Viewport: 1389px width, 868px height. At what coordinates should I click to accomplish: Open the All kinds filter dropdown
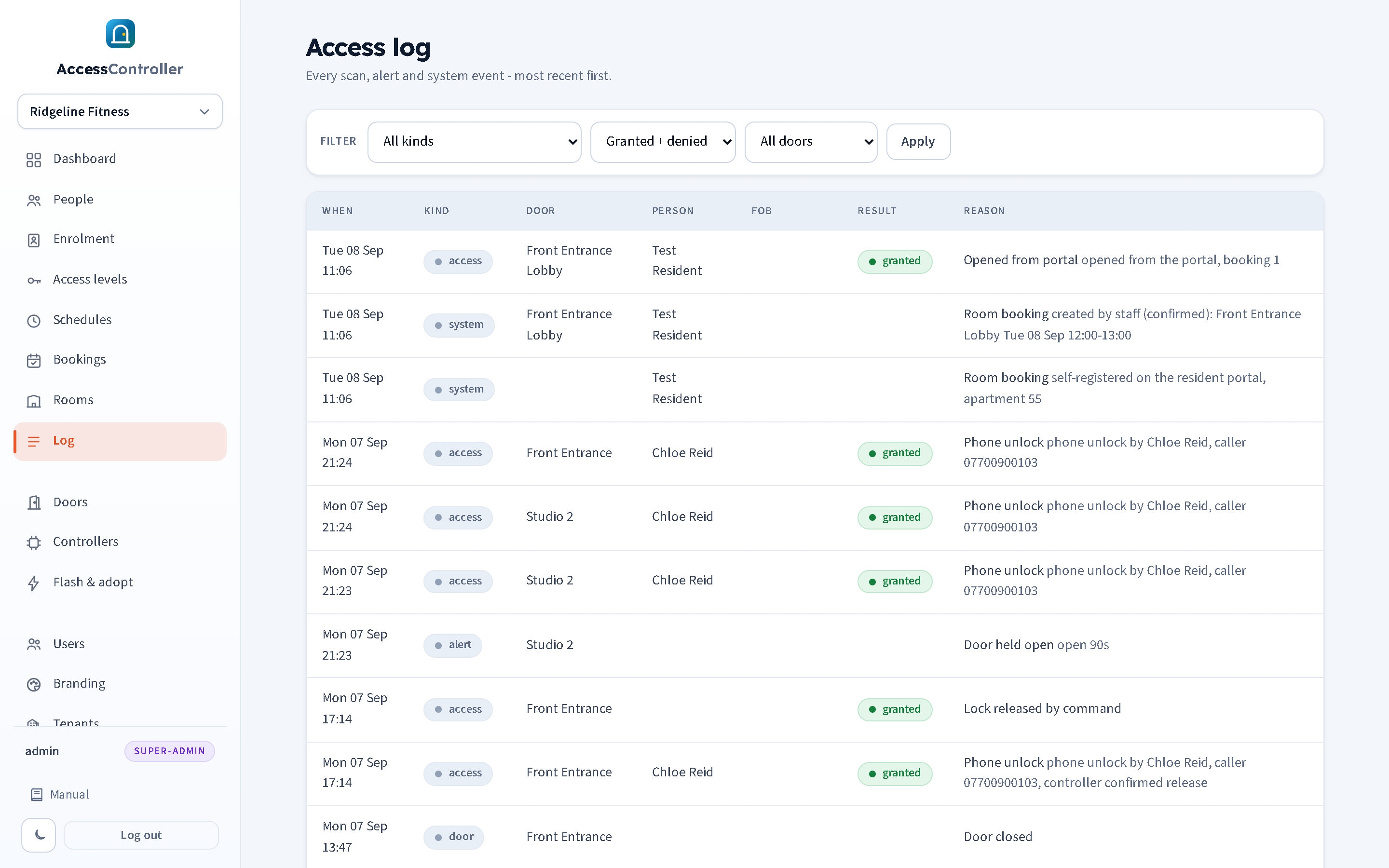474,142
